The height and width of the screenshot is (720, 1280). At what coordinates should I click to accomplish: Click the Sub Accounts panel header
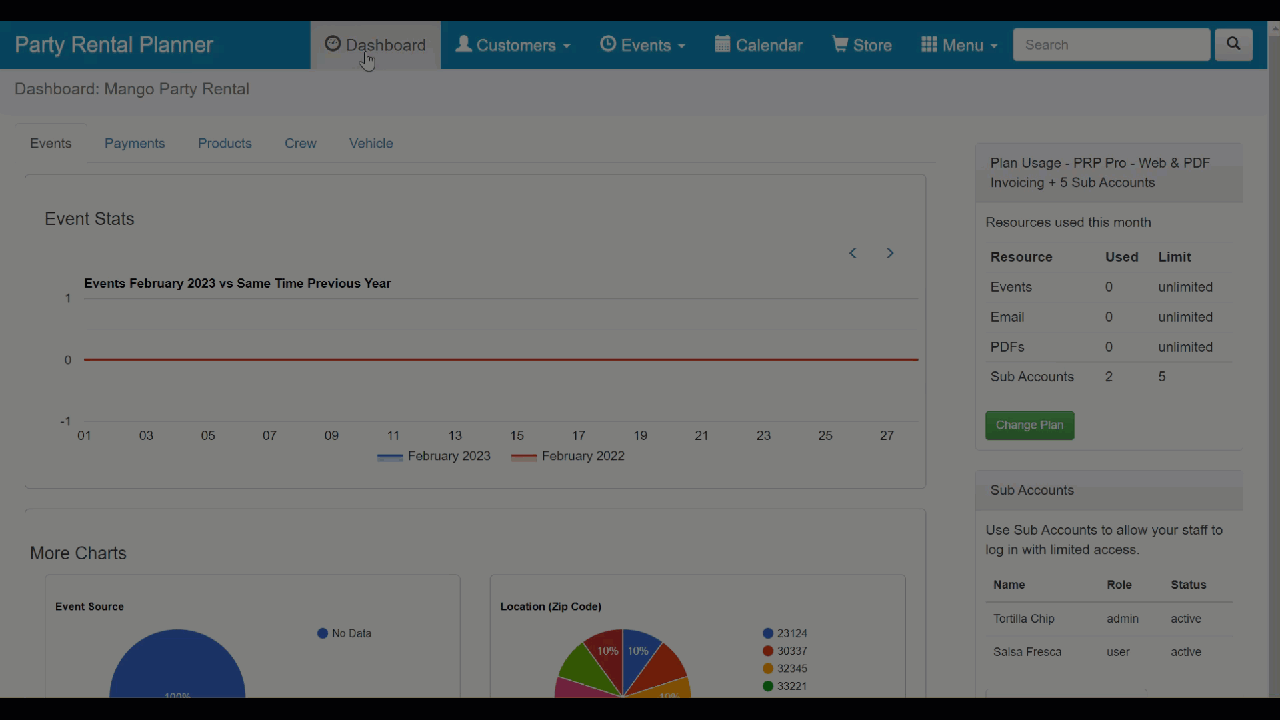point(1109,490)
